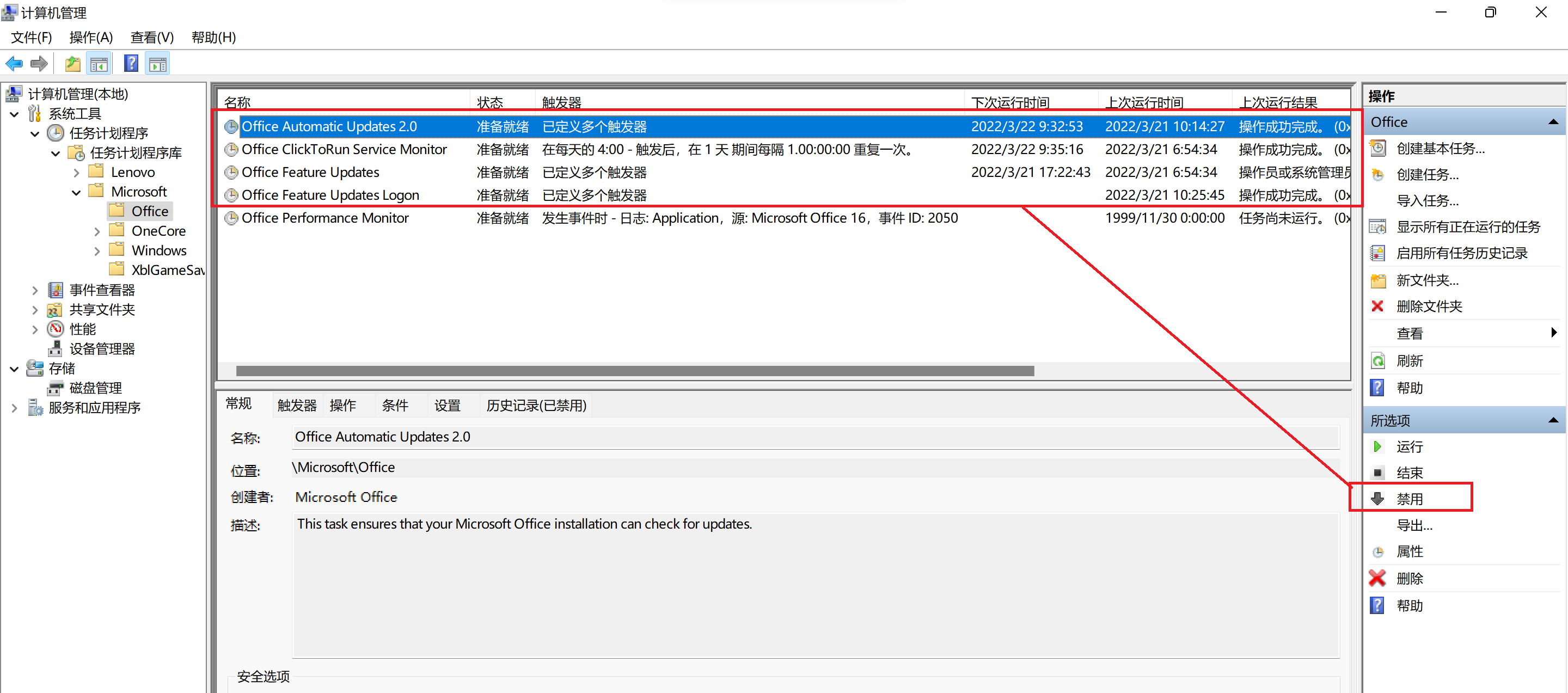Click the red X delete task icon
This screenshot has width=1568, height=693.
pos(1377,578)
